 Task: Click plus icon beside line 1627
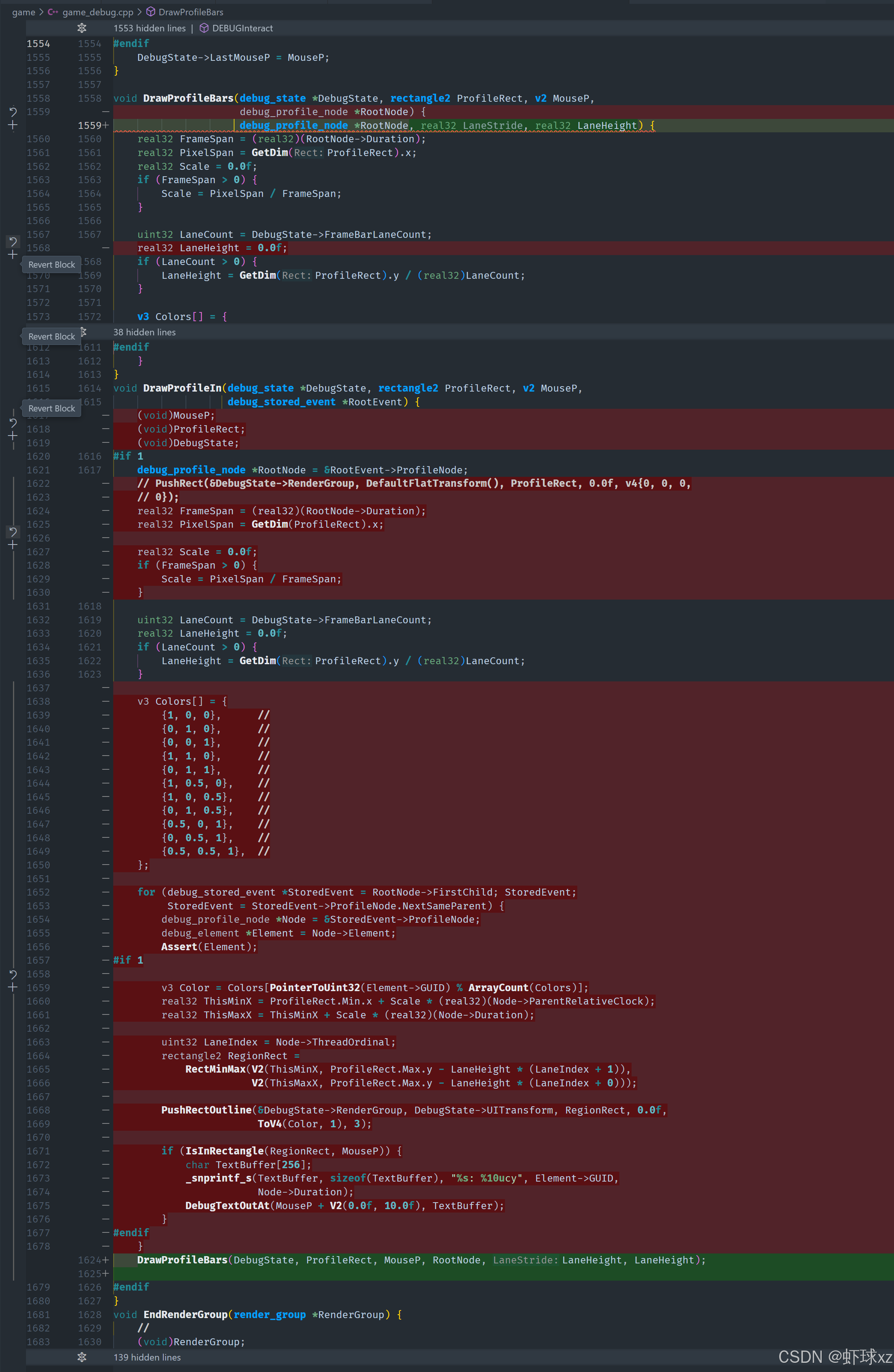tap(13, 545)
